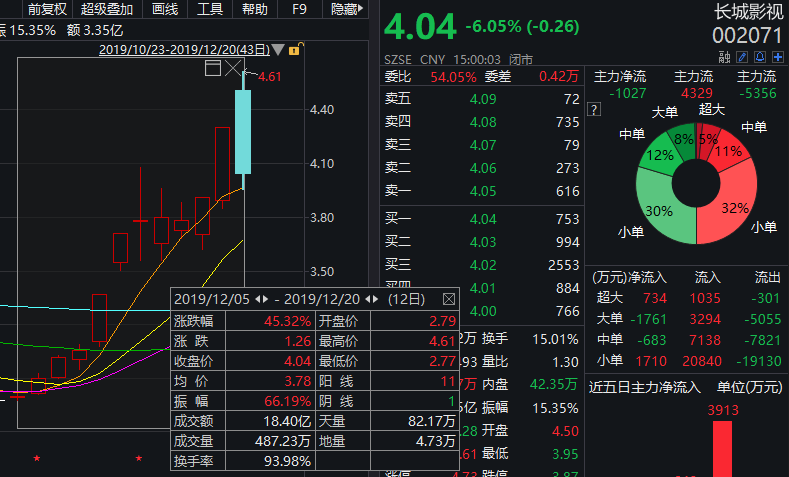Toggle the orange lock icon on chart

(294, 49)
